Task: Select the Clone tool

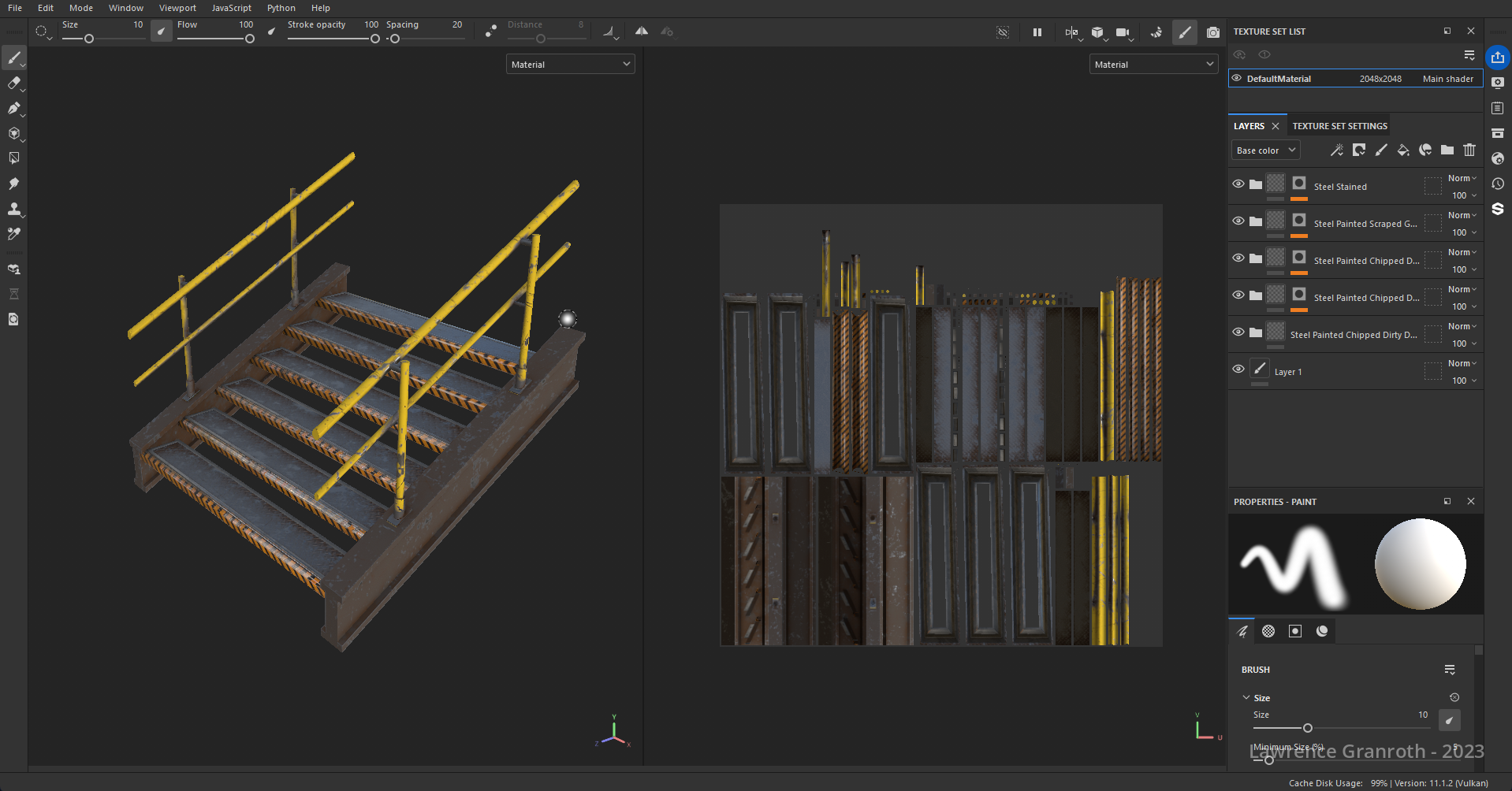Action: point(13,209)
